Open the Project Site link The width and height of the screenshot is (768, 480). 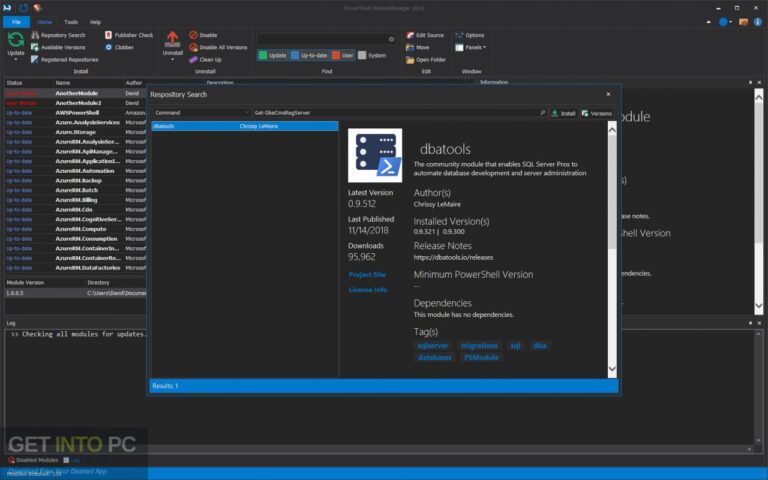(x=367, y=275)
